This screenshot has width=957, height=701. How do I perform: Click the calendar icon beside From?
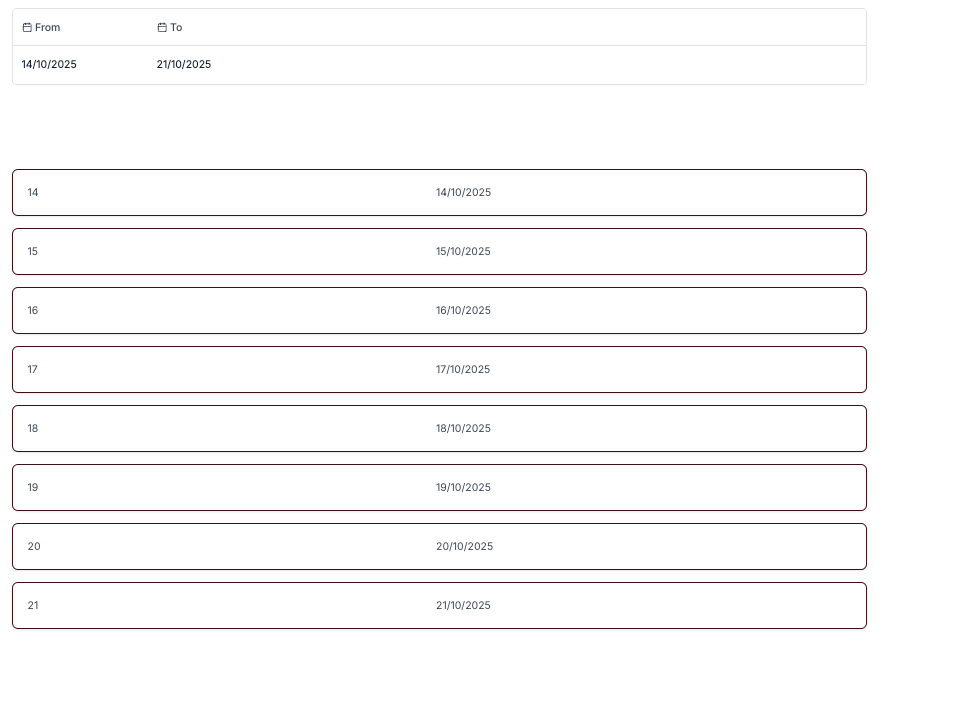[x=27, y=28]
